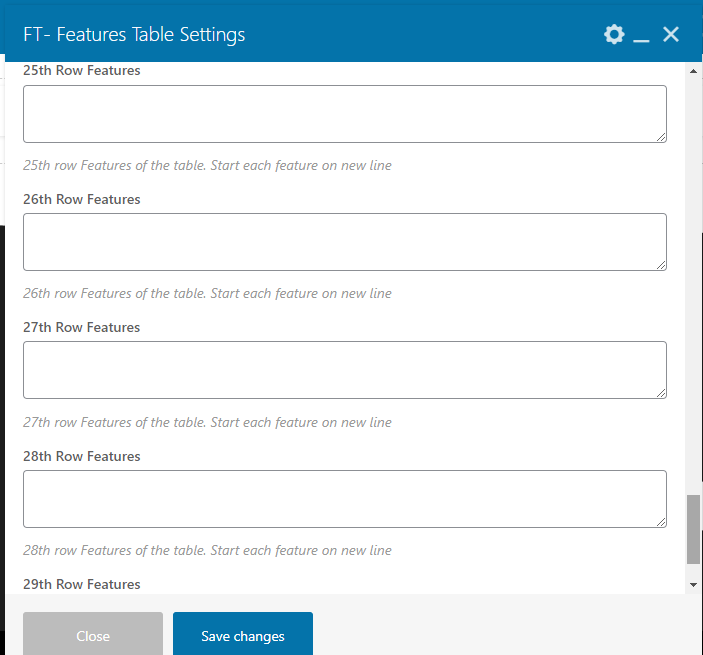Click the scrollbar up arrow
The image size is (703, 655).
(693, 71)
